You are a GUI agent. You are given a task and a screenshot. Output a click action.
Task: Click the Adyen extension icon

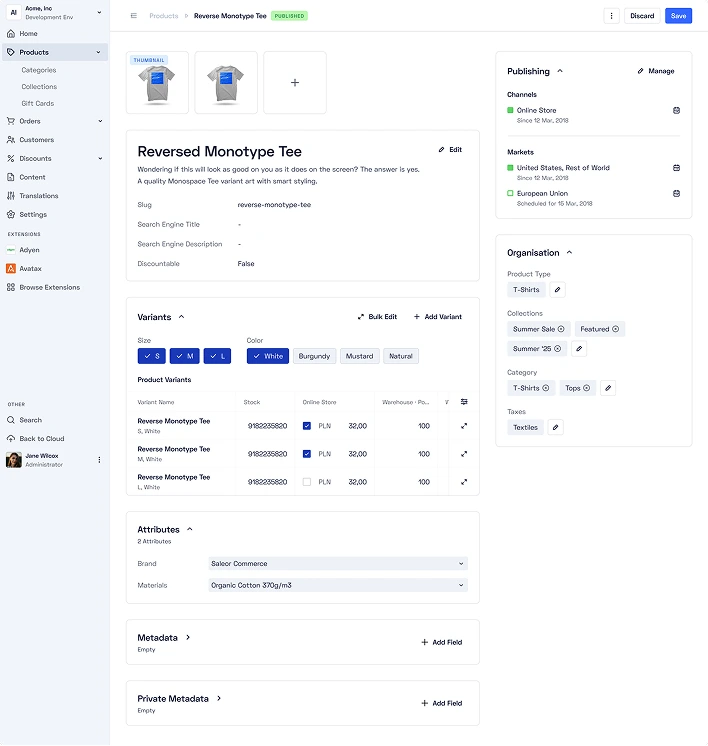click(x=10, y=250)
